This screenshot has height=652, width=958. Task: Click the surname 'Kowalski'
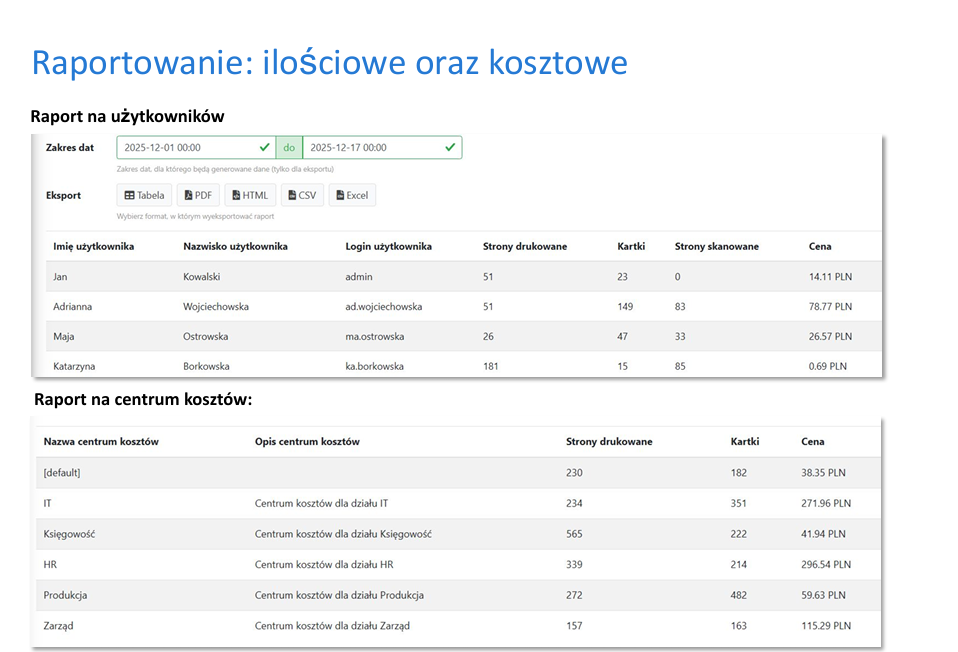[202, 277]
